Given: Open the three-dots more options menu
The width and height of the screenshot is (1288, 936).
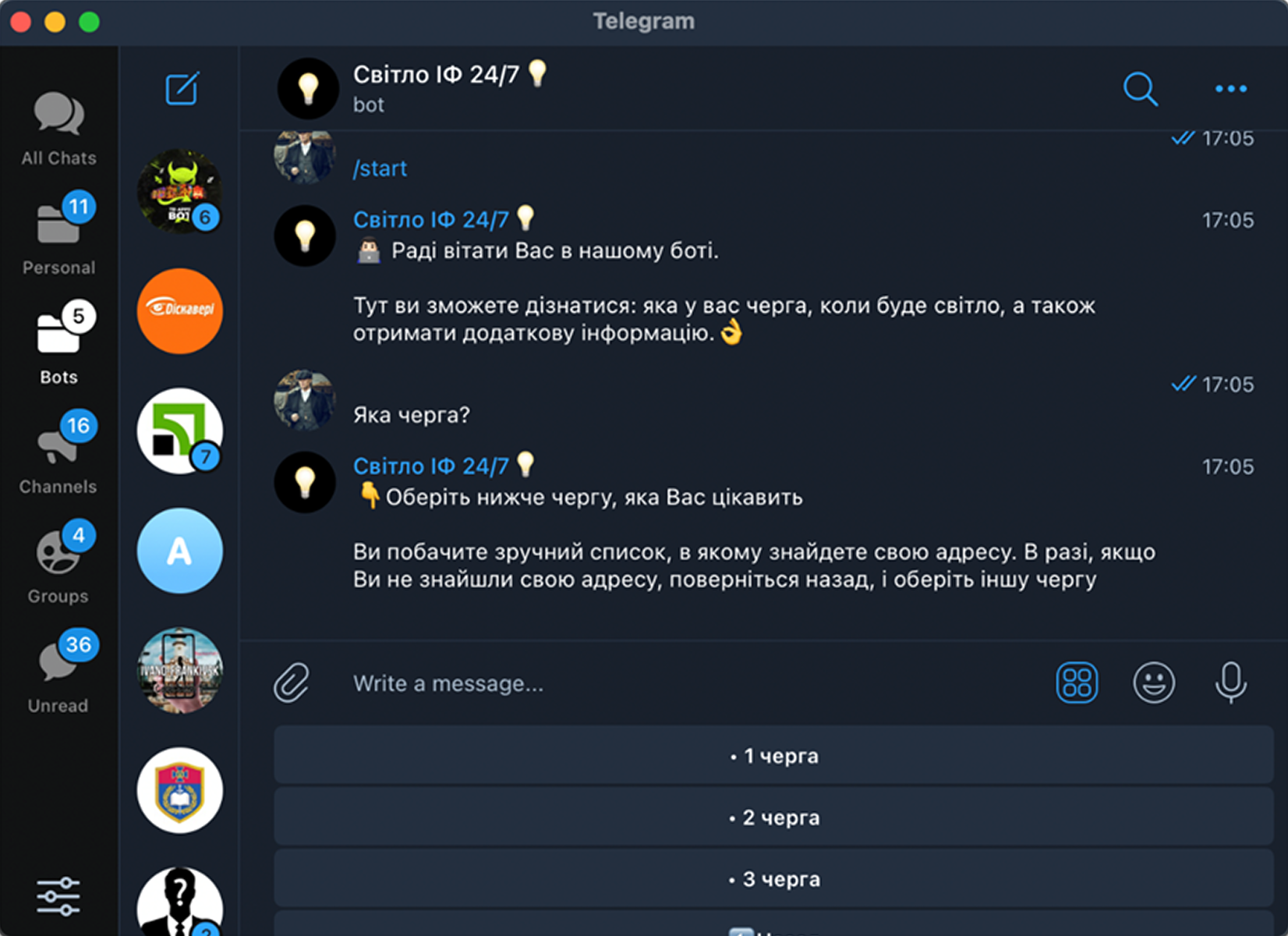Looking at the screenshot, I should (x=1230, y=88).
